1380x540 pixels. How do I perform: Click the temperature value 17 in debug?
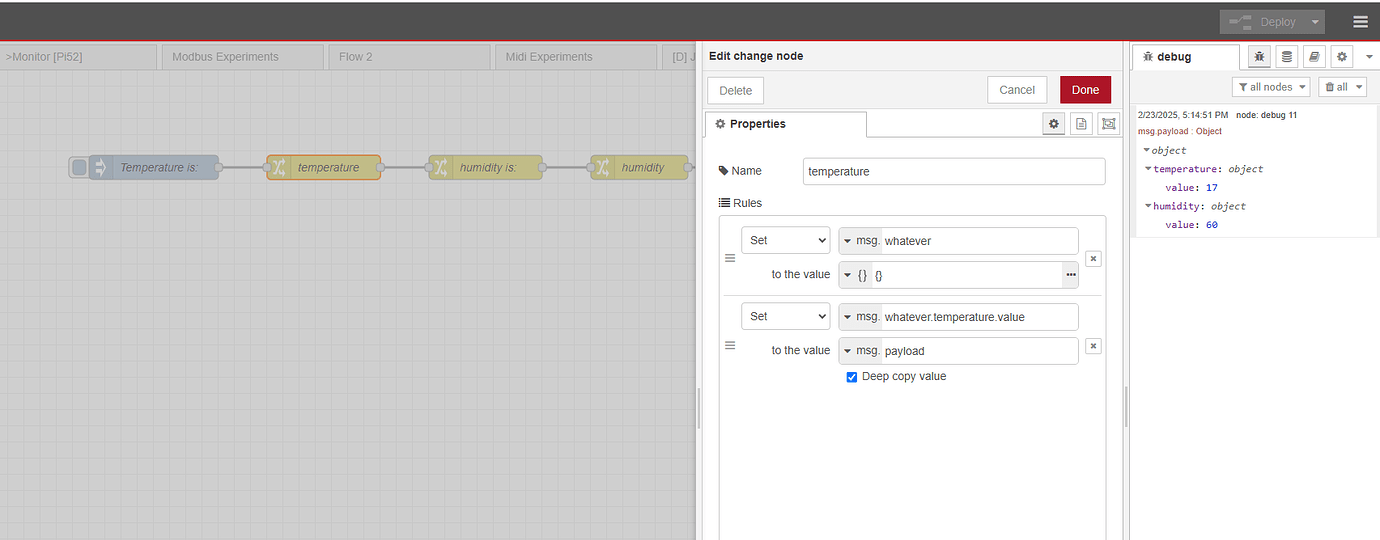tap(1211, 187)
